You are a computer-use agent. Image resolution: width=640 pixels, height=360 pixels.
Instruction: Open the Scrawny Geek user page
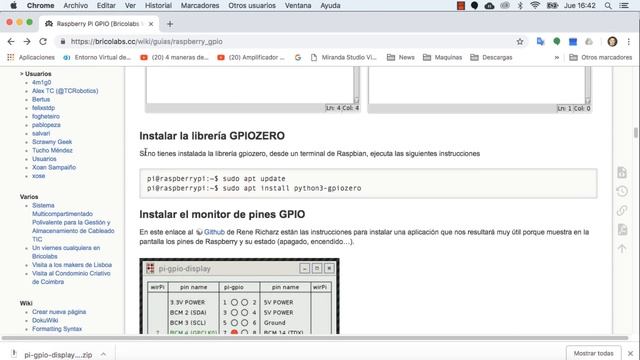[x=52, y=142]
